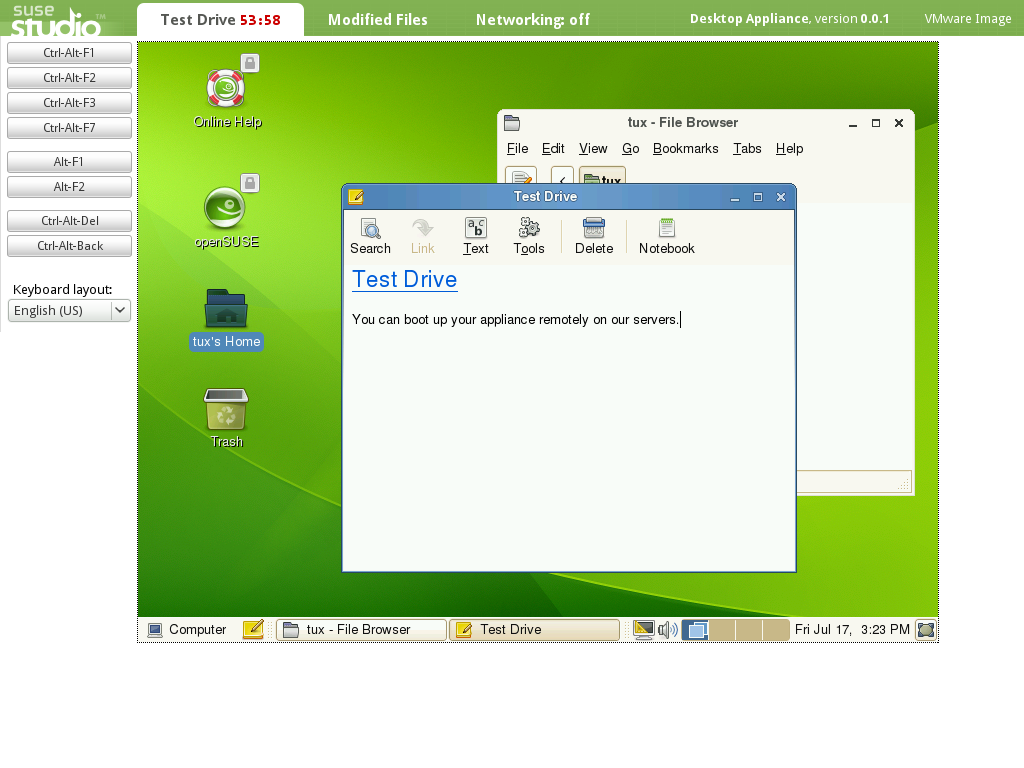
Task: Select the tux - File Browser taskbar item
Action: pyautogui.click(x=361, y=630)
